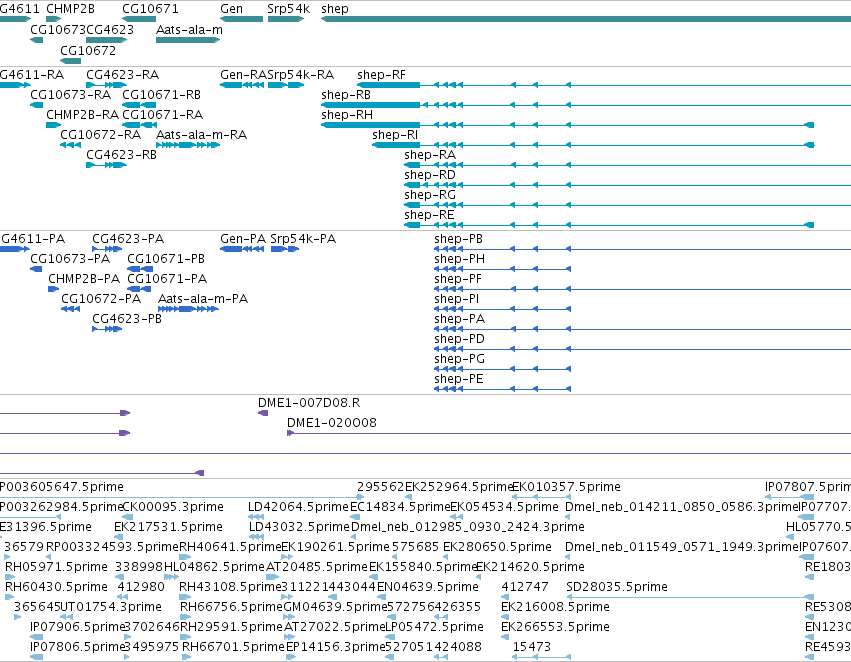Viewport: 851px width, 662px height.
Task: Click EK214620.5prime EST label
Action: point(530,567)
